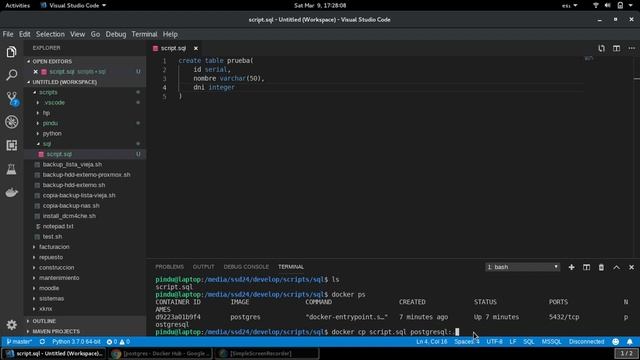Kill the terminal with trash icon
This screenshot has height=360, width=640.
(601, 267)
